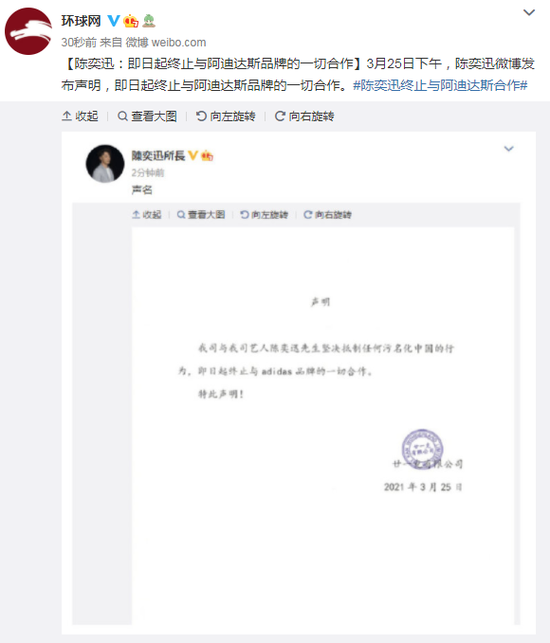Open hashtag #陈奕迅终止与阿迪达斯合作#
Viewport: 550px width, 643px height.
coord(440,85)
